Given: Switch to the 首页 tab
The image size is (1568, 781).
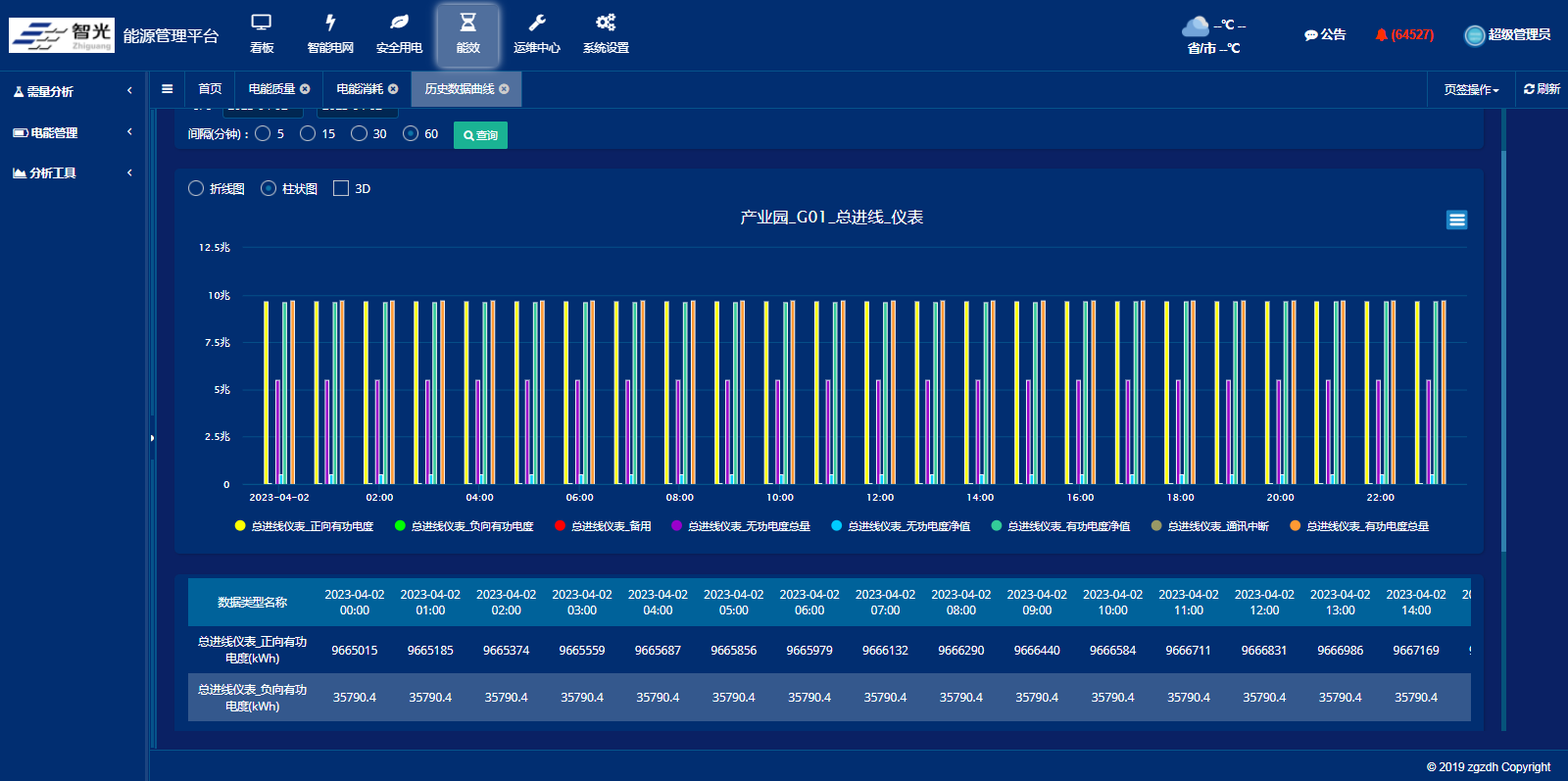Looking at the screenshot, I should (210, 89).
